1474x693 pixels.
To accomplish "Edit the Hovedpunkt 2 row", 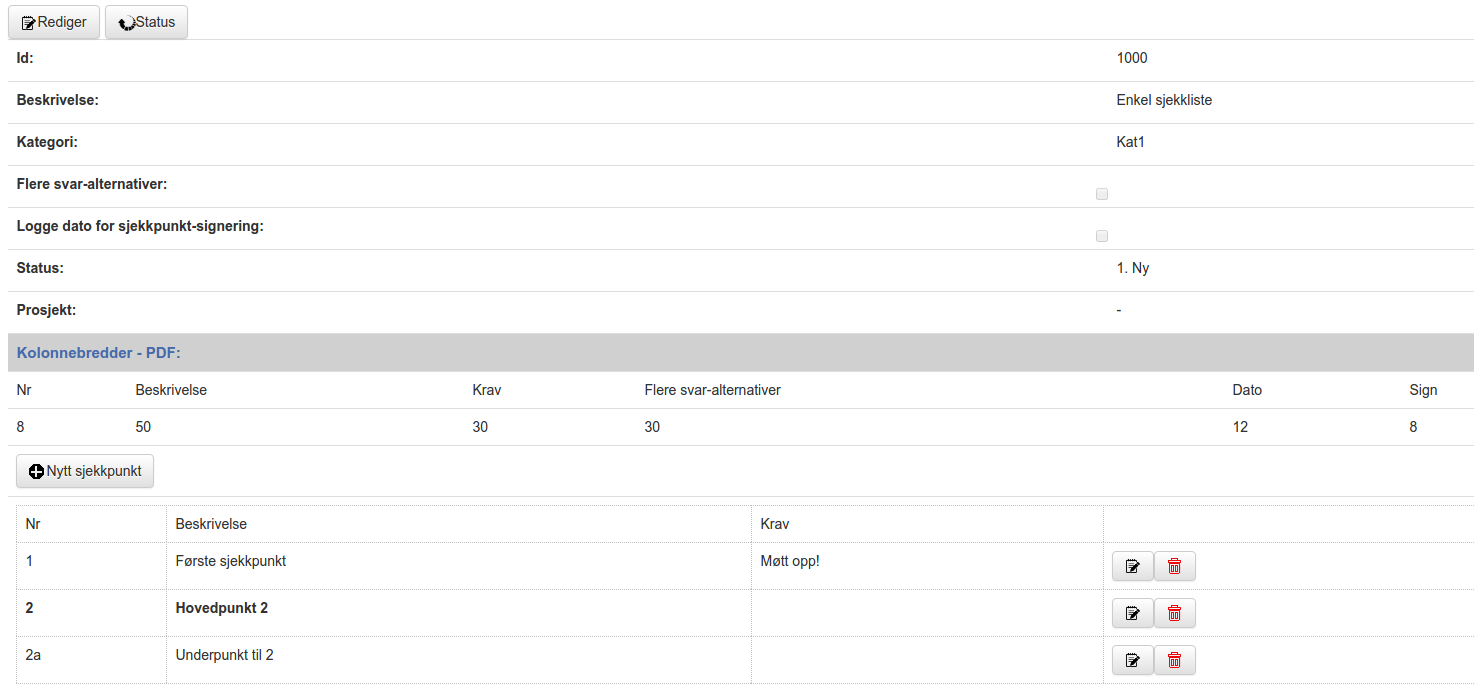I will coord(1133,613).
